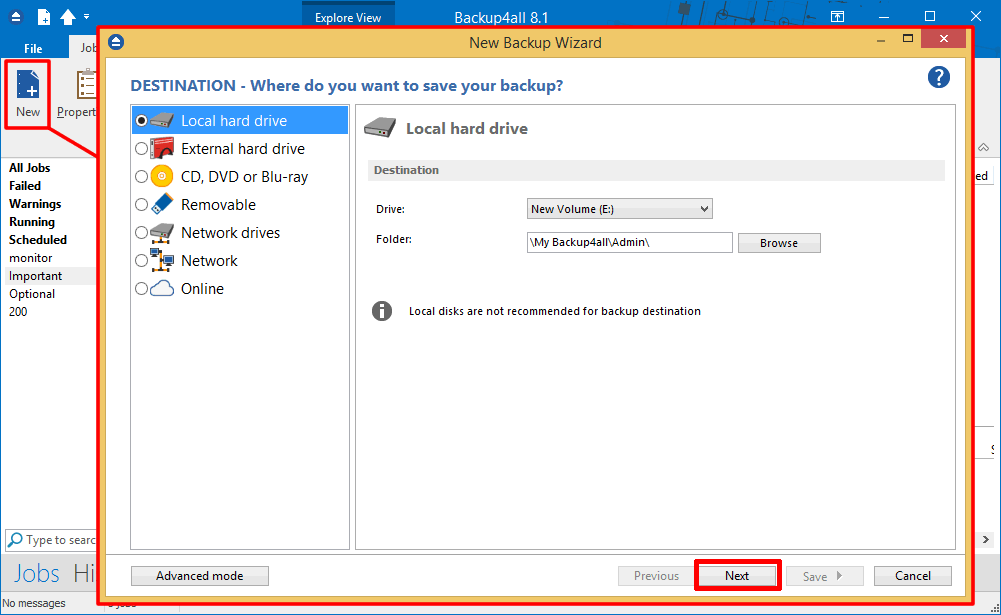Image resolution: width=1001 pixels, height=615 pixels.
Task: Click the Folder path input field
Action: point(629,242)
